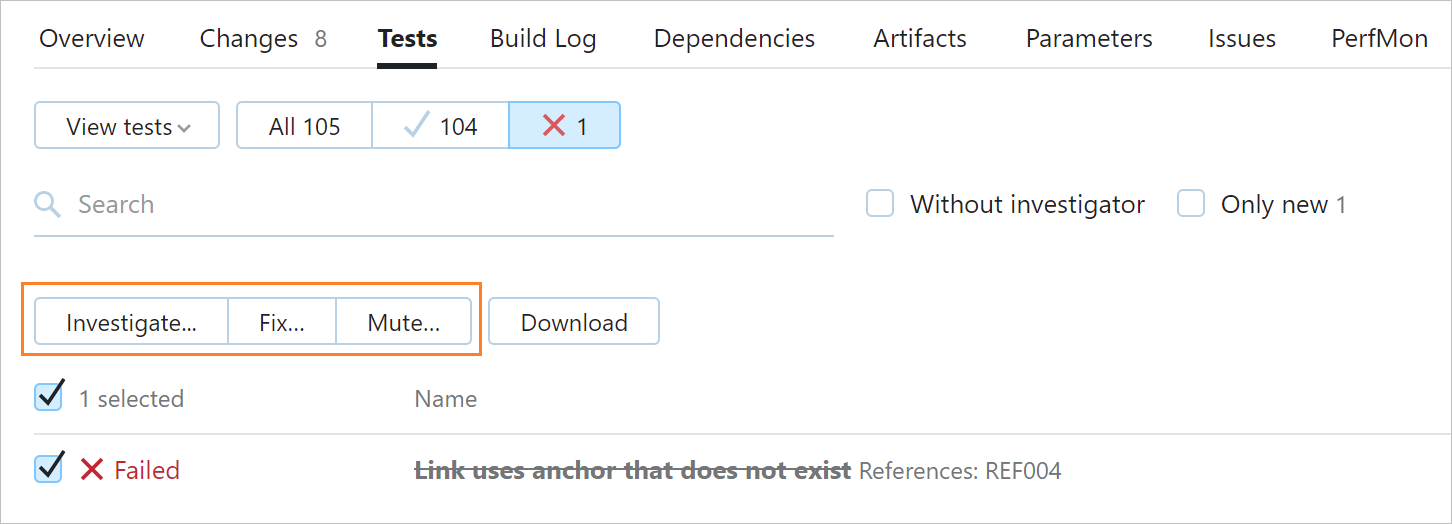The image size is (1452, 524).
Task: Focus the test Search field
Action: [x=450, y=205]
